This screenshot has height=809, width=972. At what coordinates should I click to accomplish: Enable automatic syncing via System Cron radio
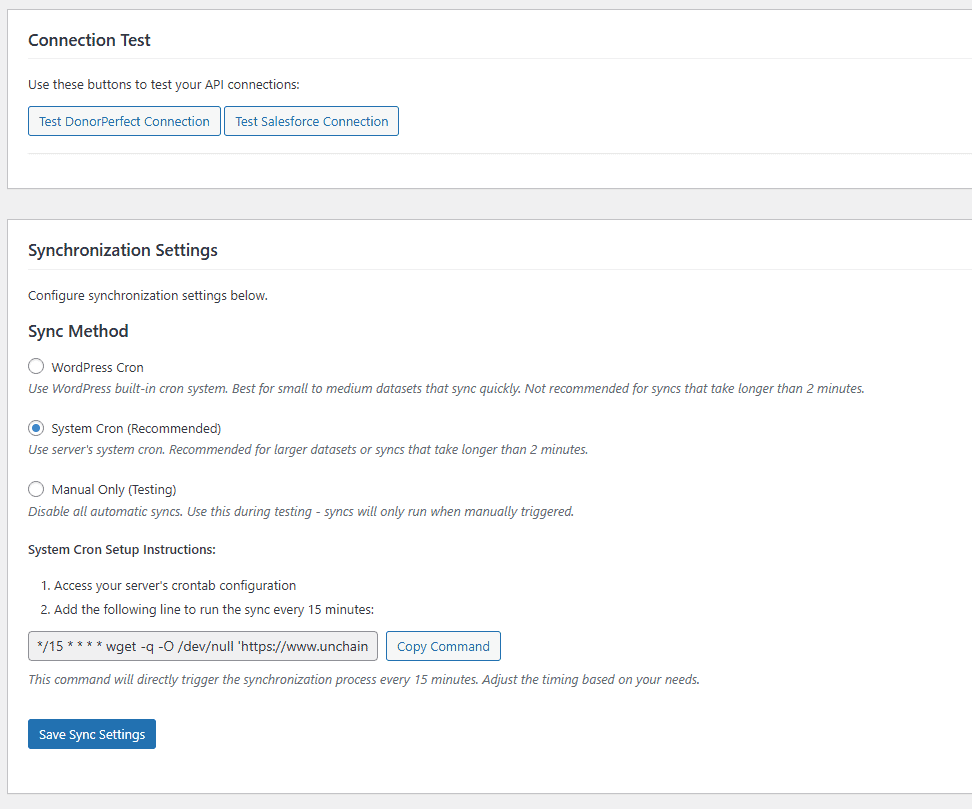coord(36,428)
